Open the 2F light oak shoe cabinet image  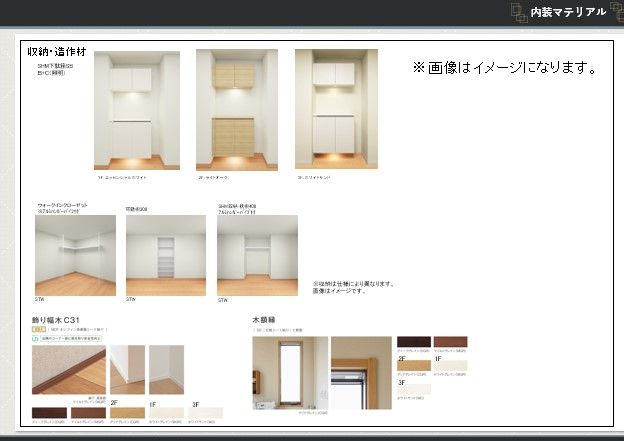[x=237, y=110]
